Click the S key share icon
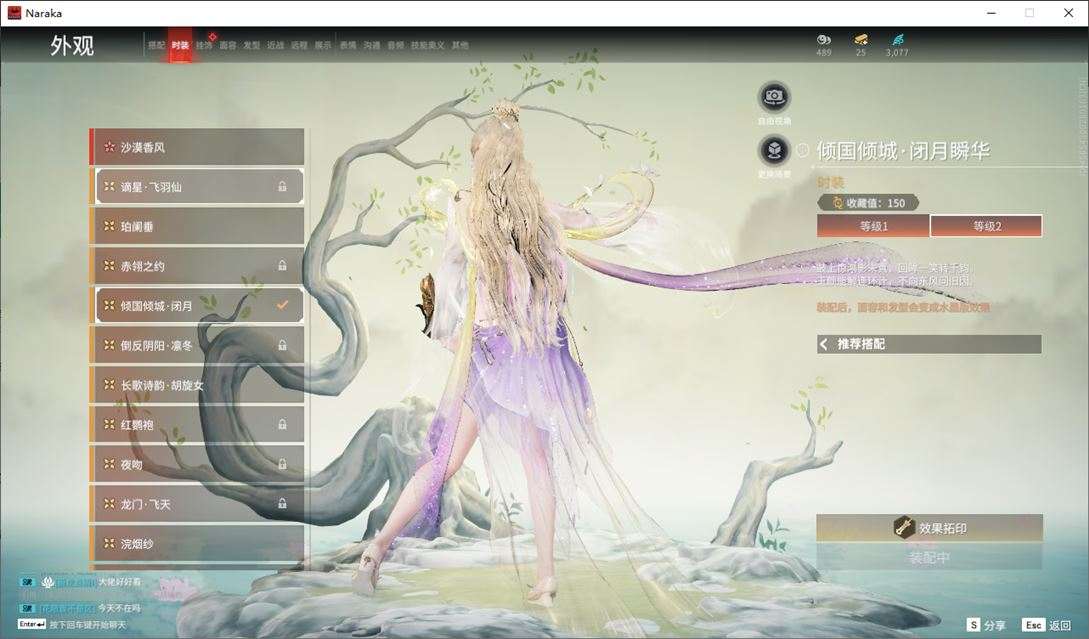This screenshot has height=639, width=1089. pyautogui.click(x=974, y=625)
